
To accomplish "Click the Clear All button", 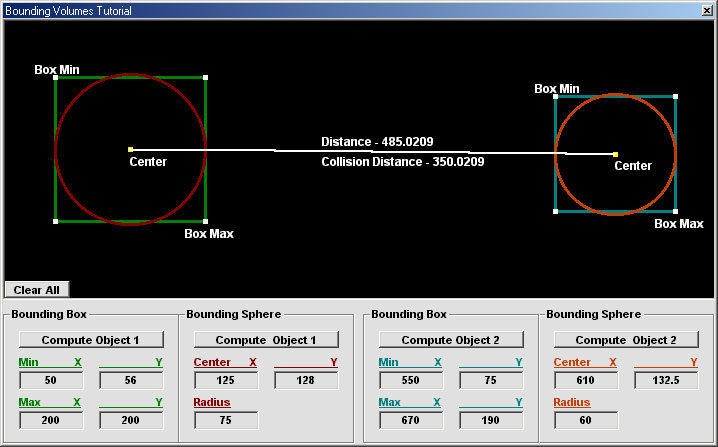I will tap(36, 290).
